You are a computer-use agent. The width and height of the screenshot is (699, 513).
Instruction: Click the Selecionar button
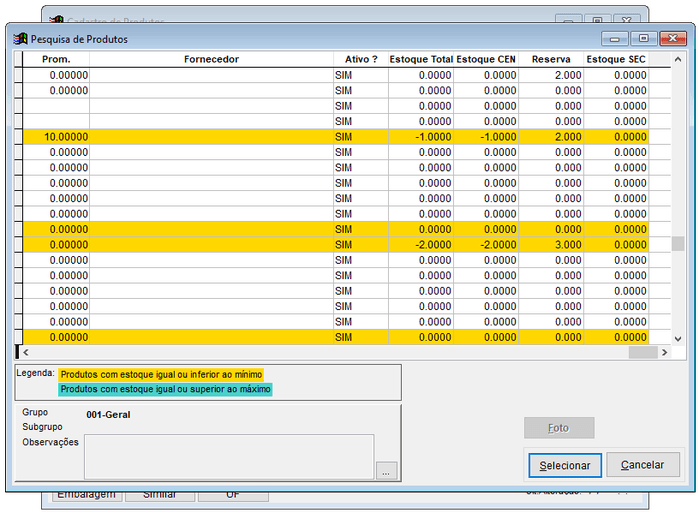[565, 465]
